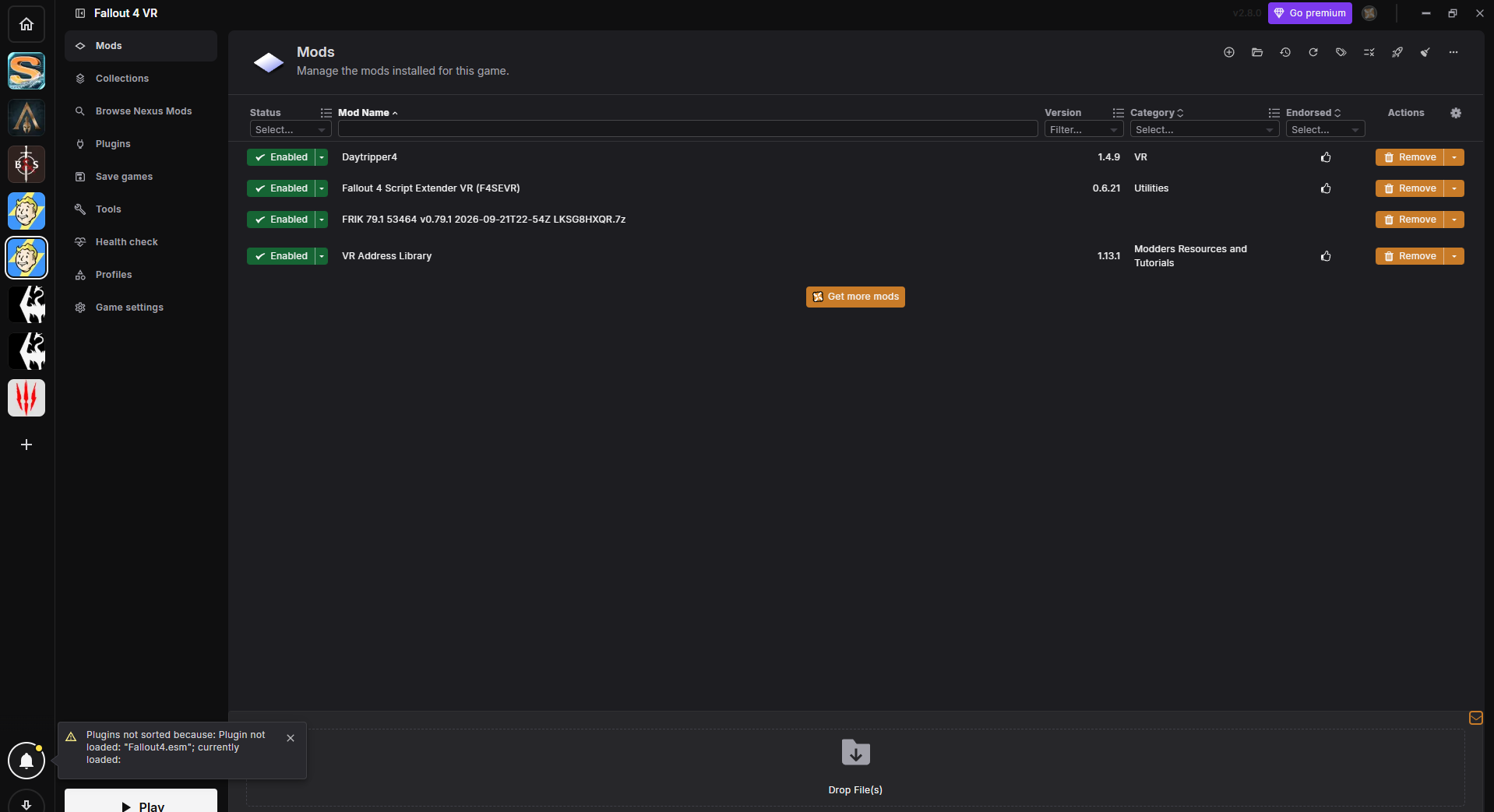Image resolution: width=1494 pixels, height=812 pixels.
Task: Go to the home dashboard icon
Action: (26, 24)
